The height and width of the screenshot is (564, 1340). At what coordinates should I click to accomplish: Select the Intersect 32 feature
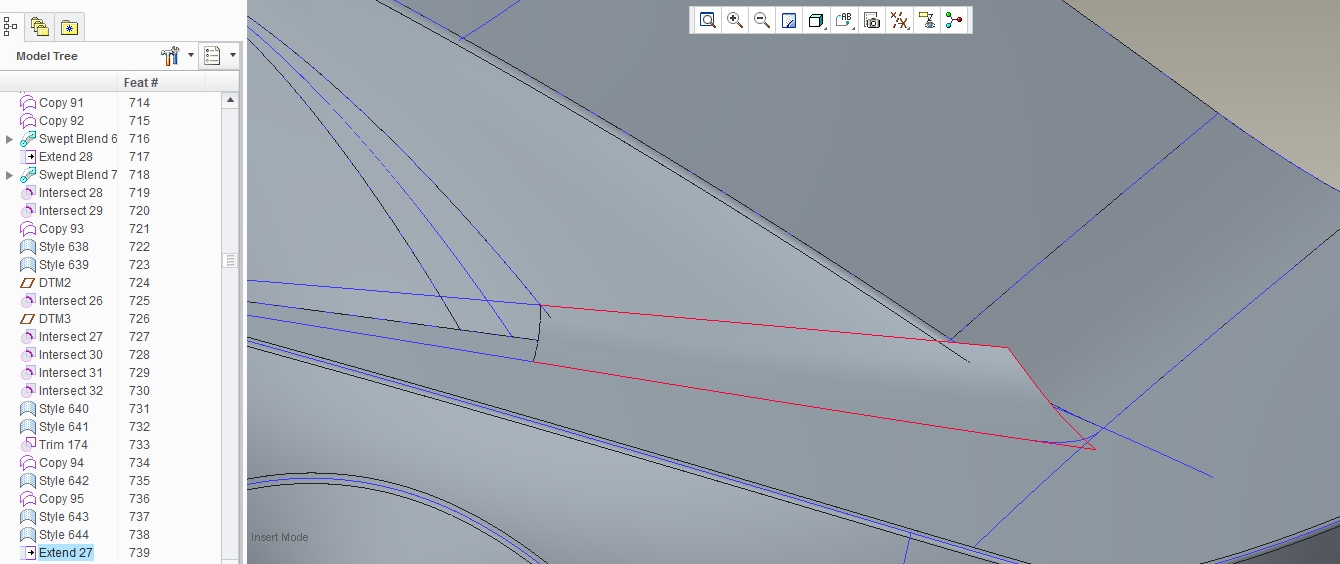[x=70, y=391]
